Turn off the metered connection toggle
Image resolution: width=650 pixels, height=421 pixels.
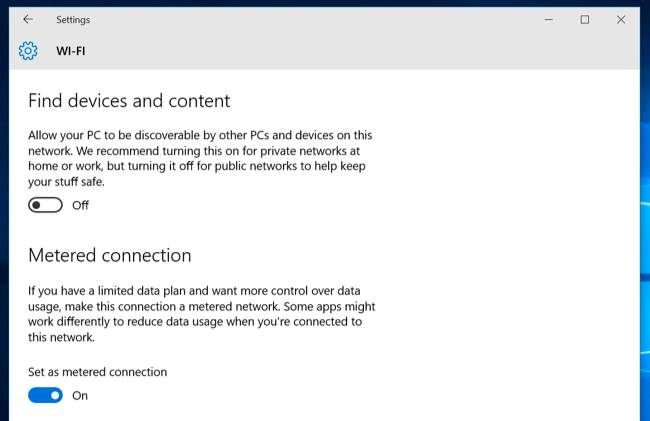tap(45, 395)
